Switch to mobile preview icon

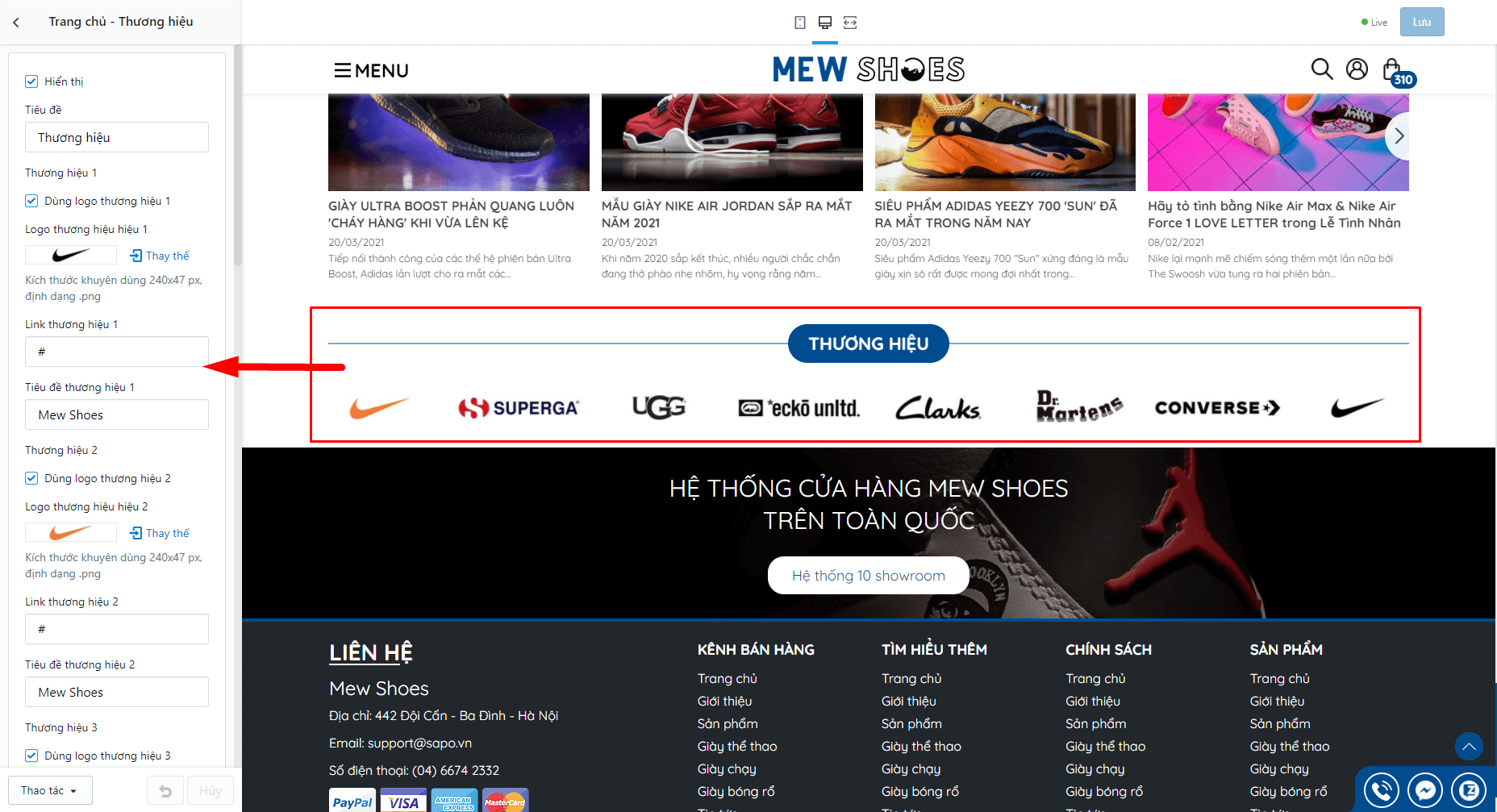point(800,23)
